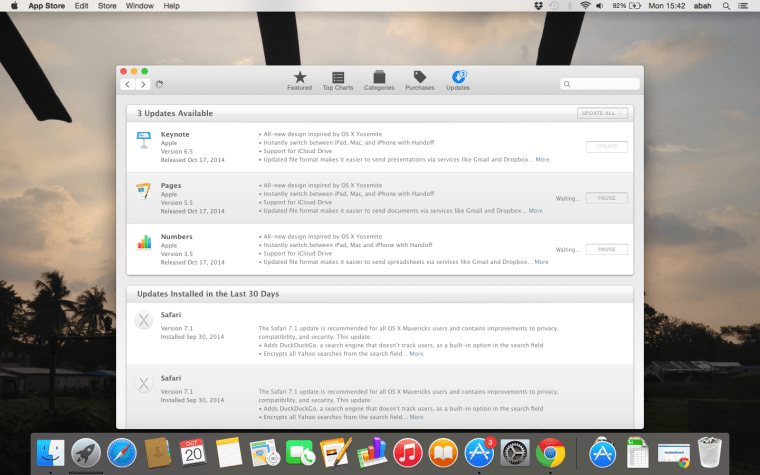Open Pages from the Dock
760x475 pixels.
coord(336,453)
